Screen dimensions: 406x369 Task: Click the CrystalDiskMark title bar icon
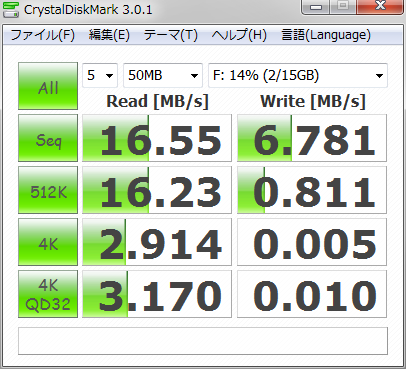tap(10, 9)
